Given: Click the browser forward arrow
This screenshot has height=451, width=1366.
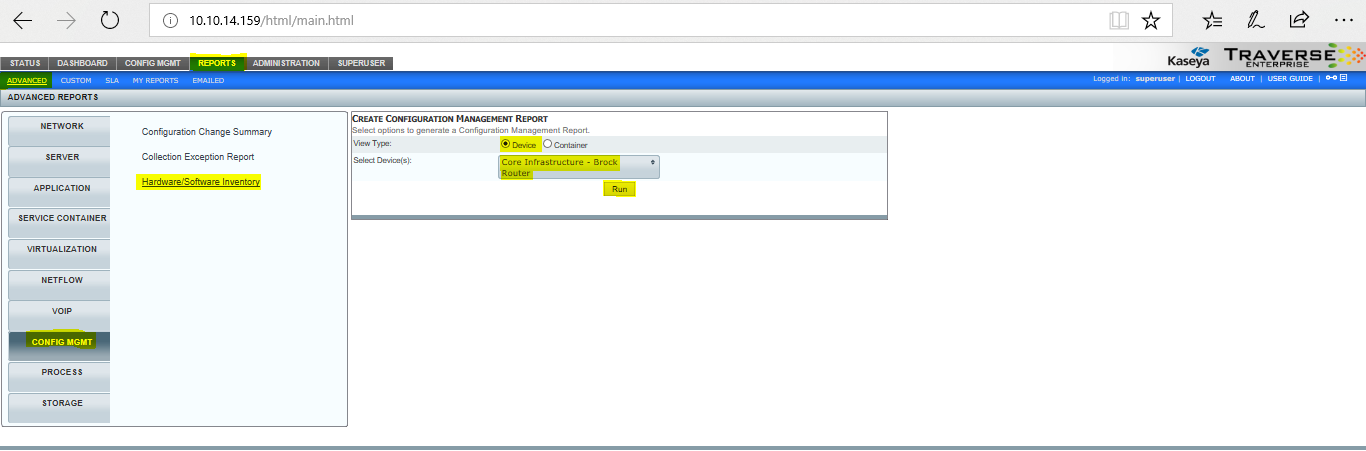Looking at the screenshot, I should coord(66,20).
